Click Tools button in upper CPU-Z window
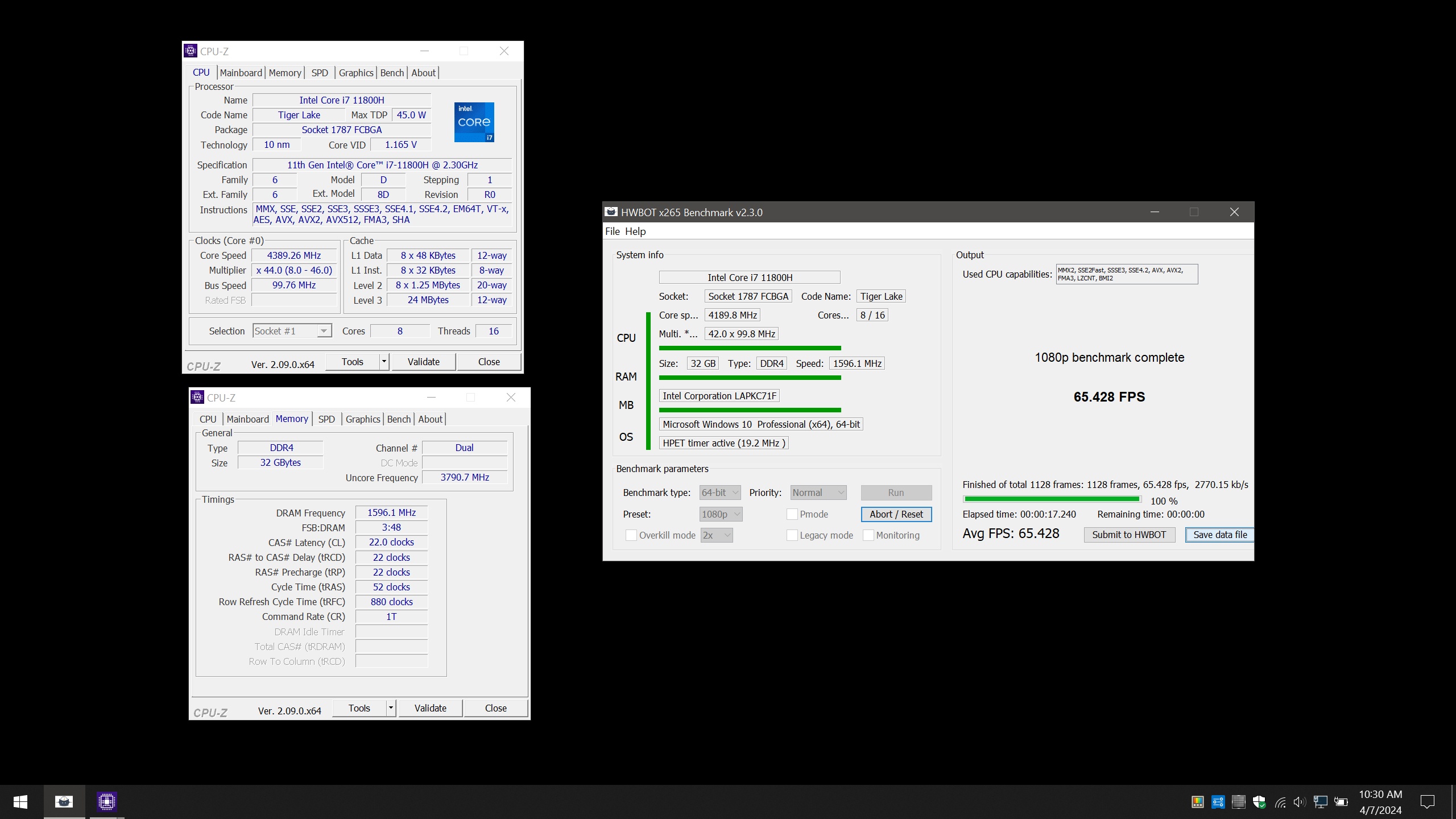Image resolution: width=1456 pixels, height=819 pixels. click(353, 362)
